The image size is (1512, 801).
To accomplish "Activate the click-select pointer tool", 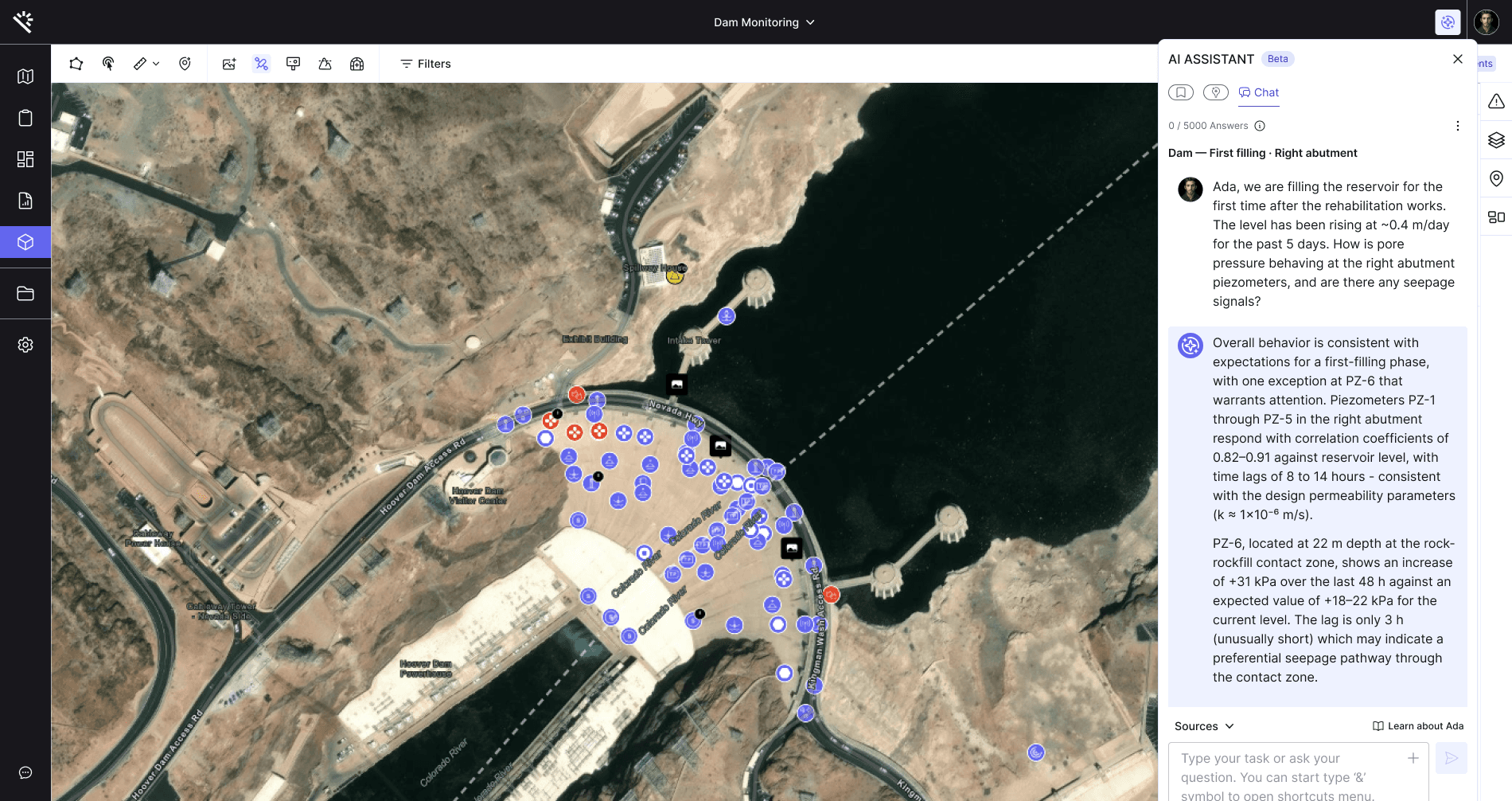I will click(x=108, y=64).
